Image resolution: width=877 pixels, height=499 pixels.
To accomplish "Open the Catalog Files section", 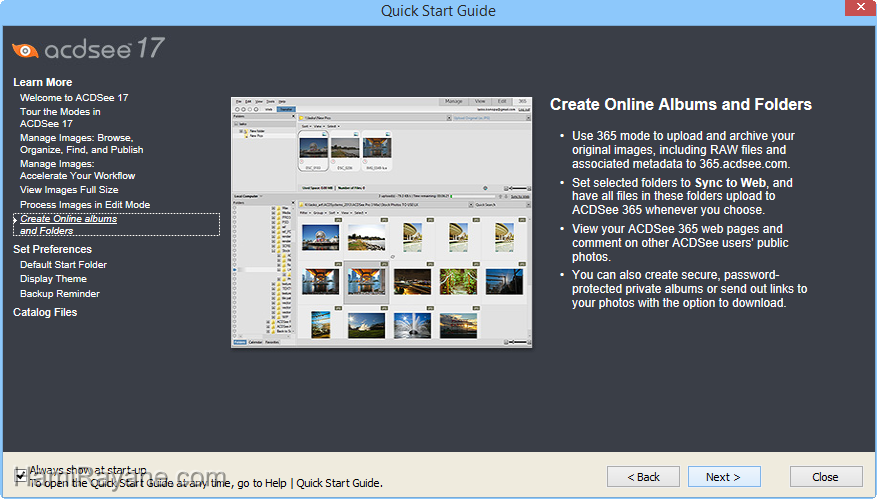I will (45, 312).
